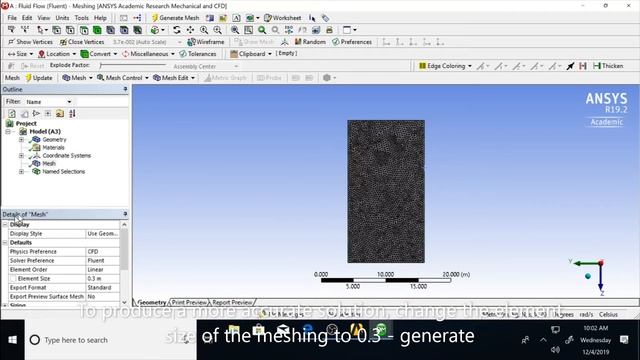Select the Rotate view tool
This screenshot has width=640, height=360.
click(x=176, y=30)
